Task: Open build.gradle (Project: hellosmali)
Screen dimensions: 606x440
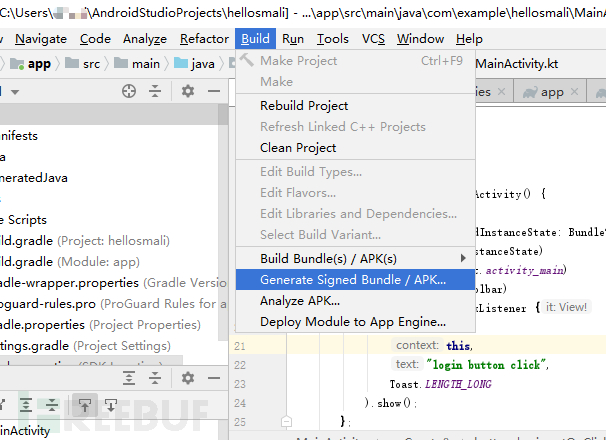Action: click(x=85, y=241)
